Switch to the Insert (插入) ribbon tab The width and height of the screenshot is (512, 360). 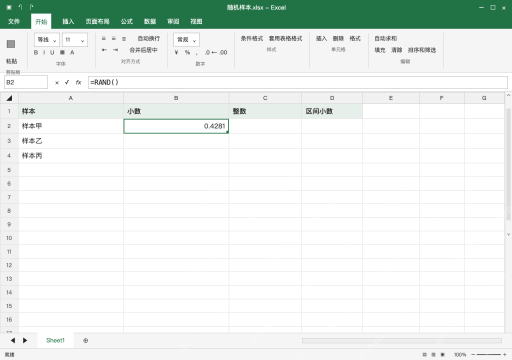[x=68, y=21]
